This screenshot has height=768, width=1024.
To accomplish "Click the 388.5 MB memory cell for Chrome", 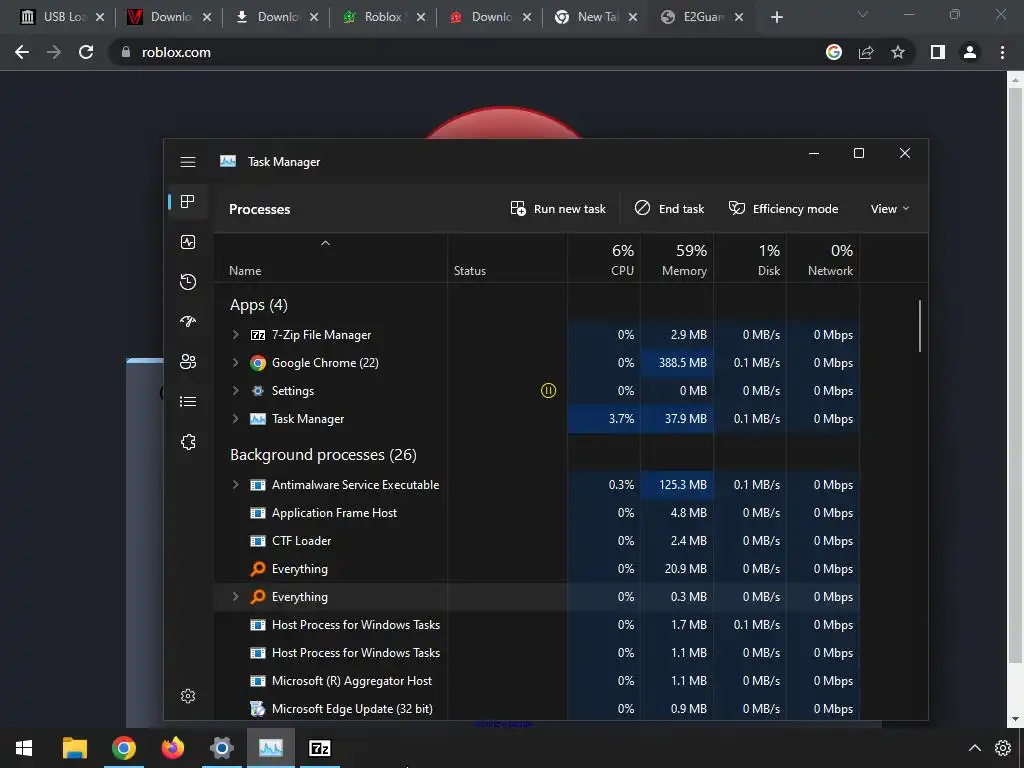I will pyautogui.click(x=677, y=362).
